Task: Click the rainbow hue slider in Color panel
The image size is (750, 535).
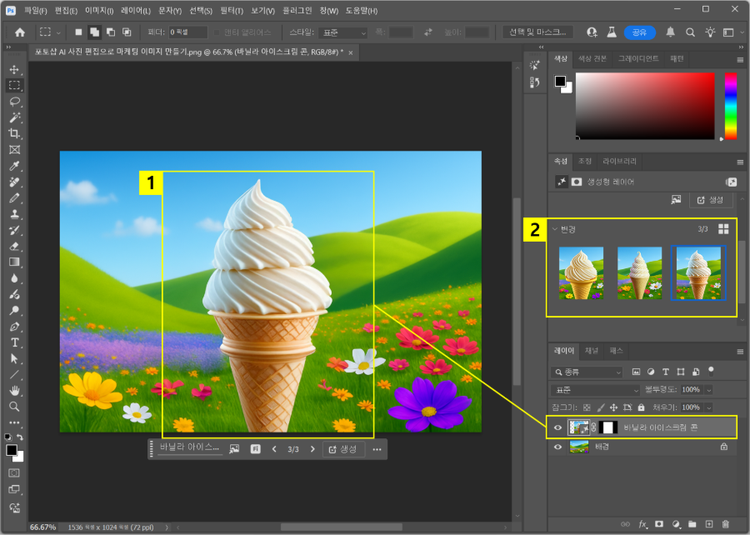Action: [x=730, y=107]
